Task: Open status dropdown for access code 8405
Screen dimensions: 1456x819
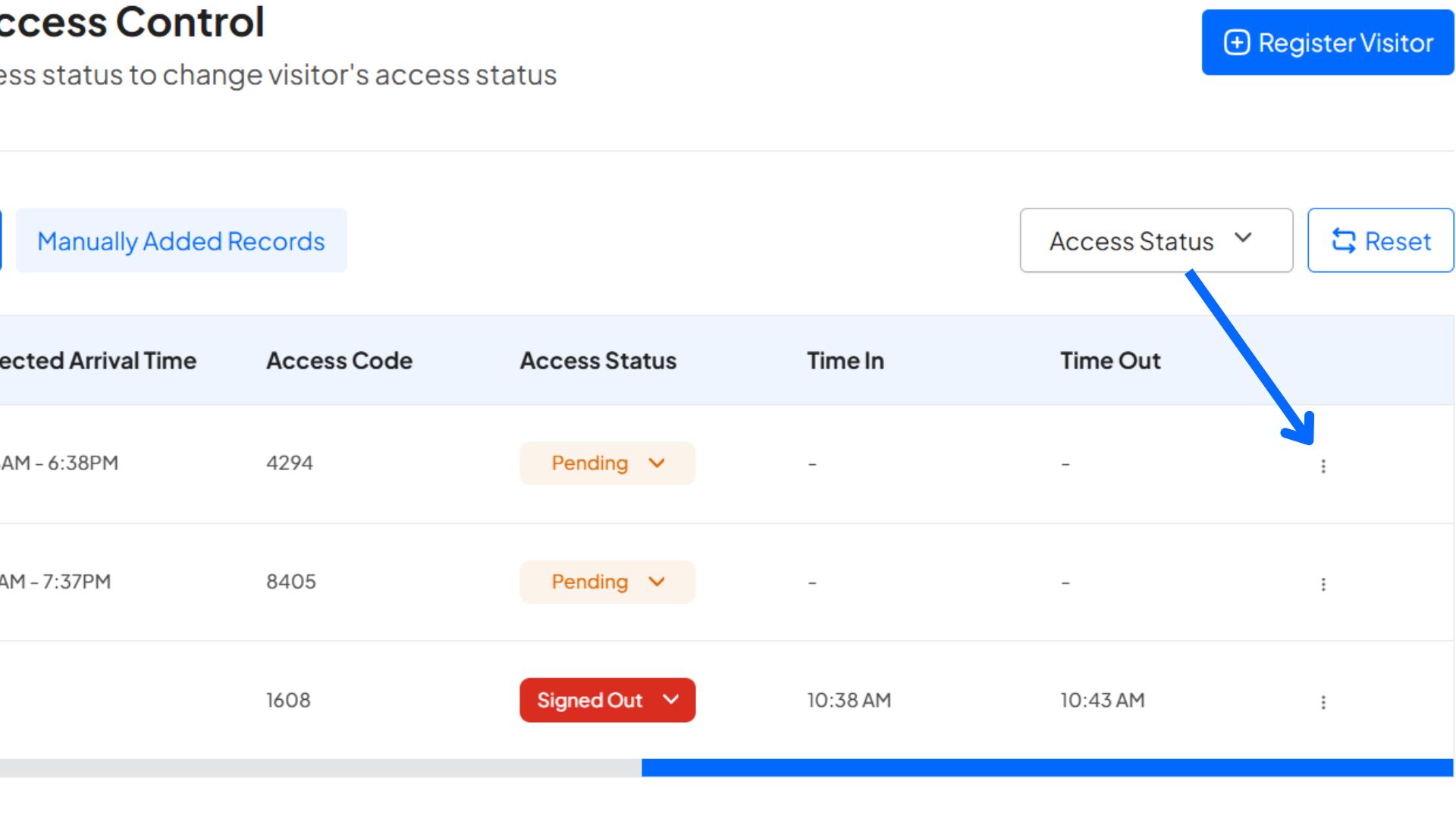Action: [x=607, y=582]
